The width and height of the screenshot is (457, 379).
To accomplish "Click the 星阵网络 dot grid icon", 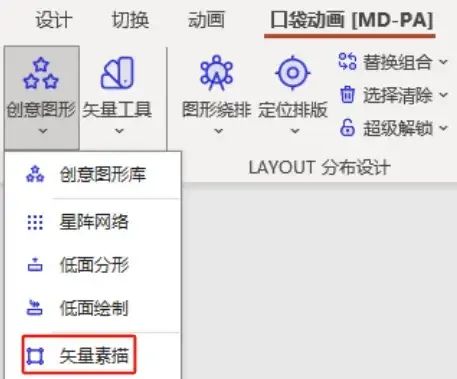I will click(35, 222).
